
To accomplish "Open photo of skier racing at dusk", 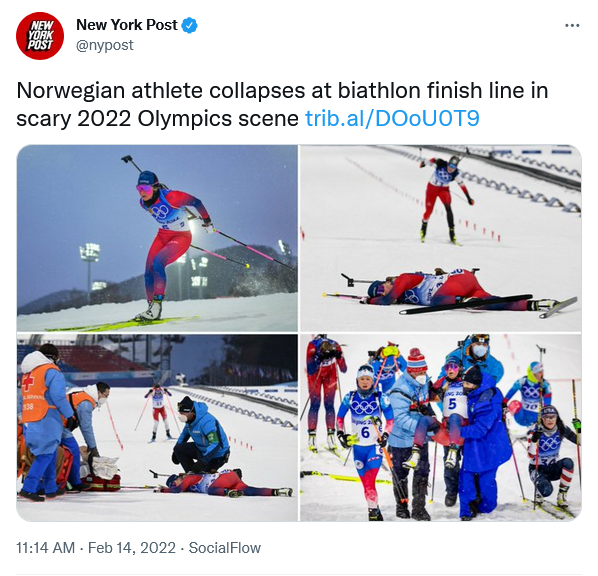I will [157, 238].
